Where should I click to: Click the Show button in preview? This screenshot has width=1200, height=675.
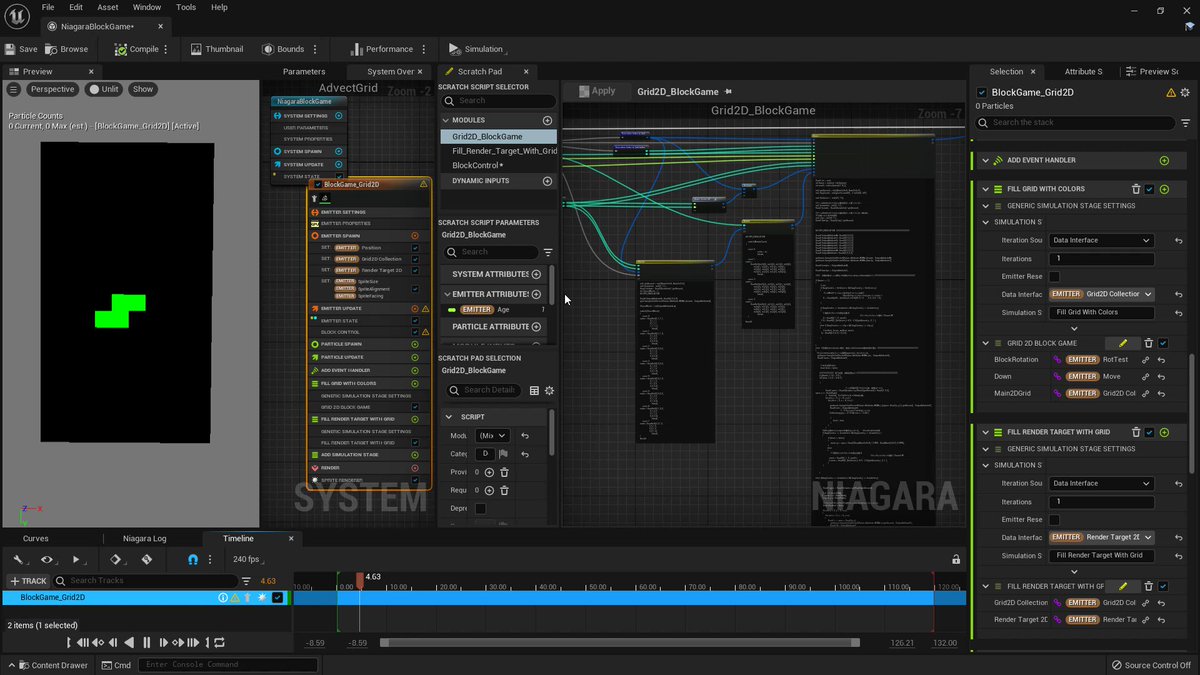coord(143,89)
